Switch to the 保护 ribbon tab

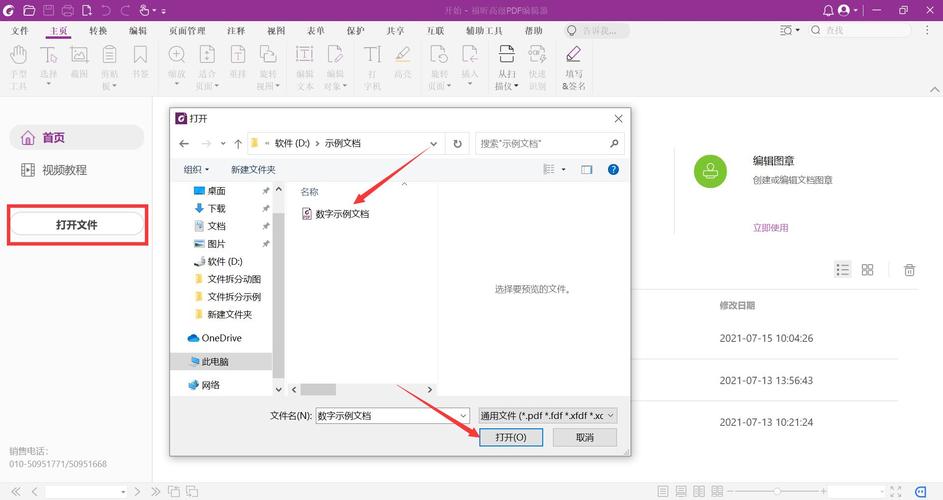click(x=355, y=30)
